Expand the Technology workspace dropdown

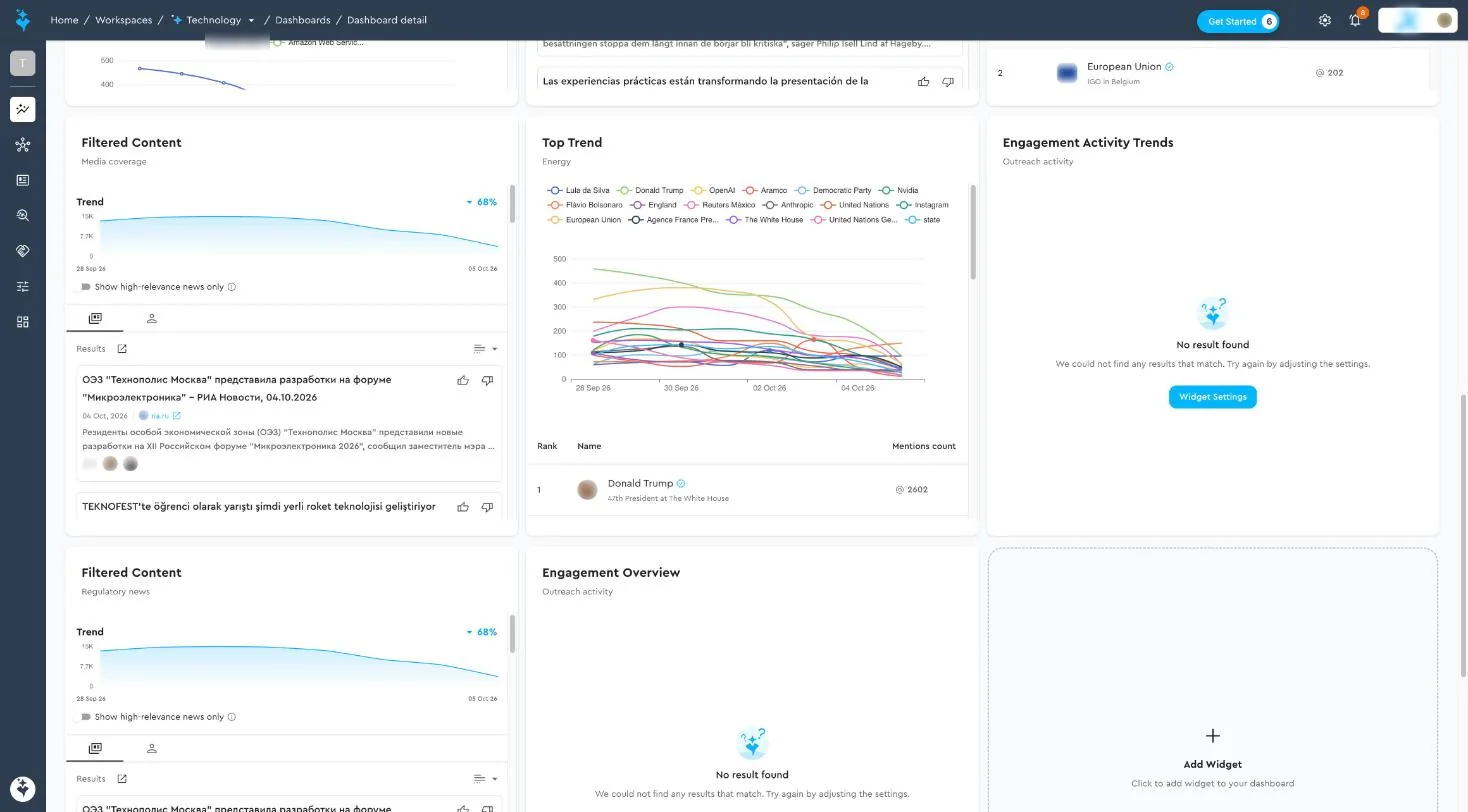251,20
